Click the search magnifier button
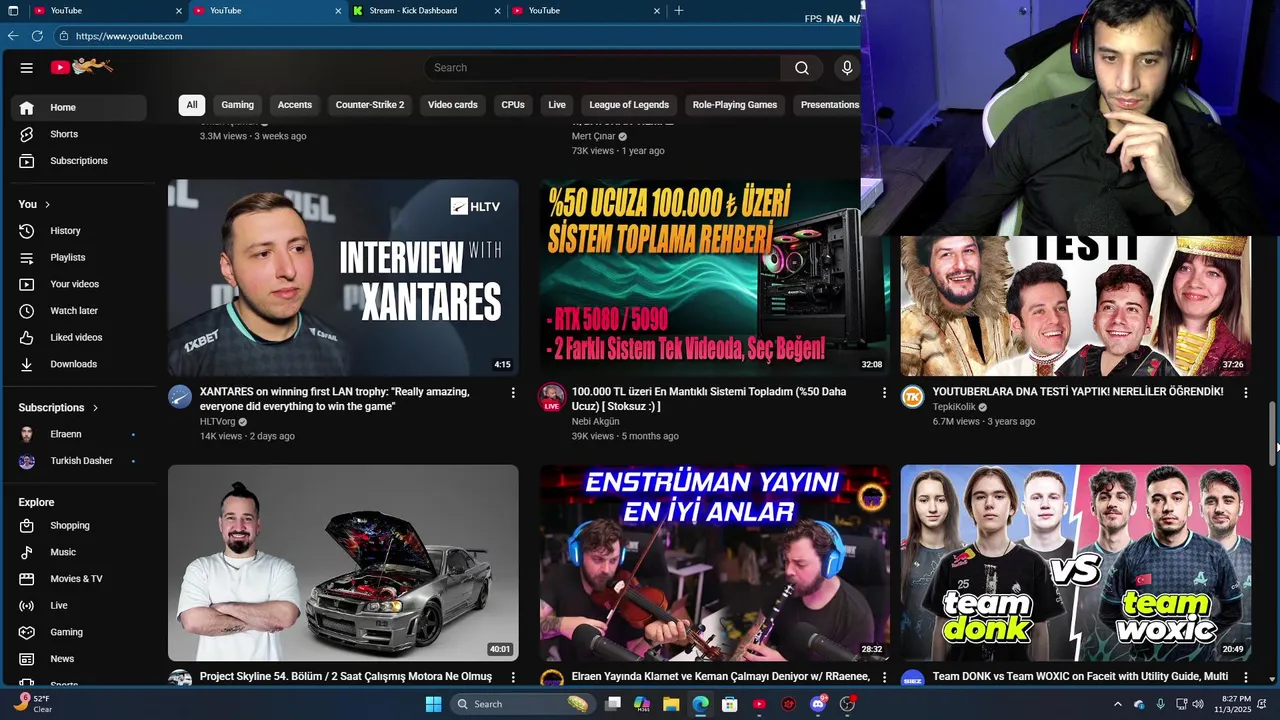1280x720 pixels. [x=802, y=68]
